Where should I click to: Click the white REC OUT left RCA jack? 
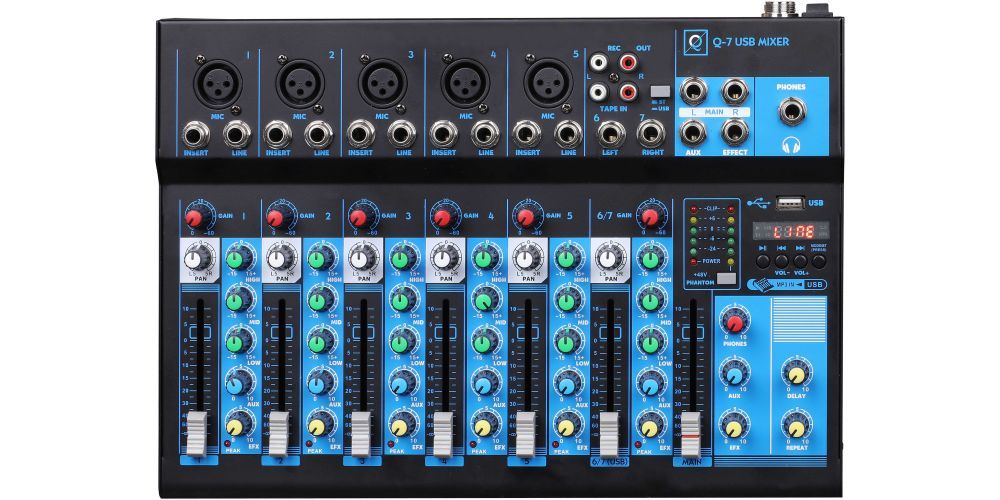click(598, 62)
